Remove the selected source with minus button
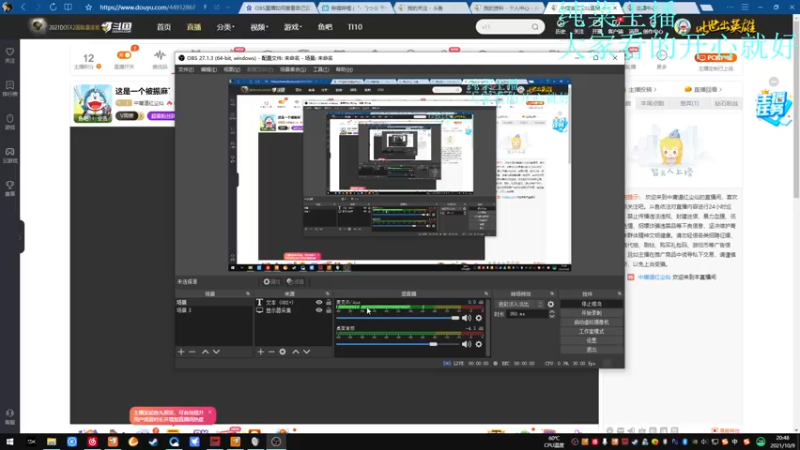The width and height of the screenshot is (800, 450). pyautogui.click(x=271, y=352)
